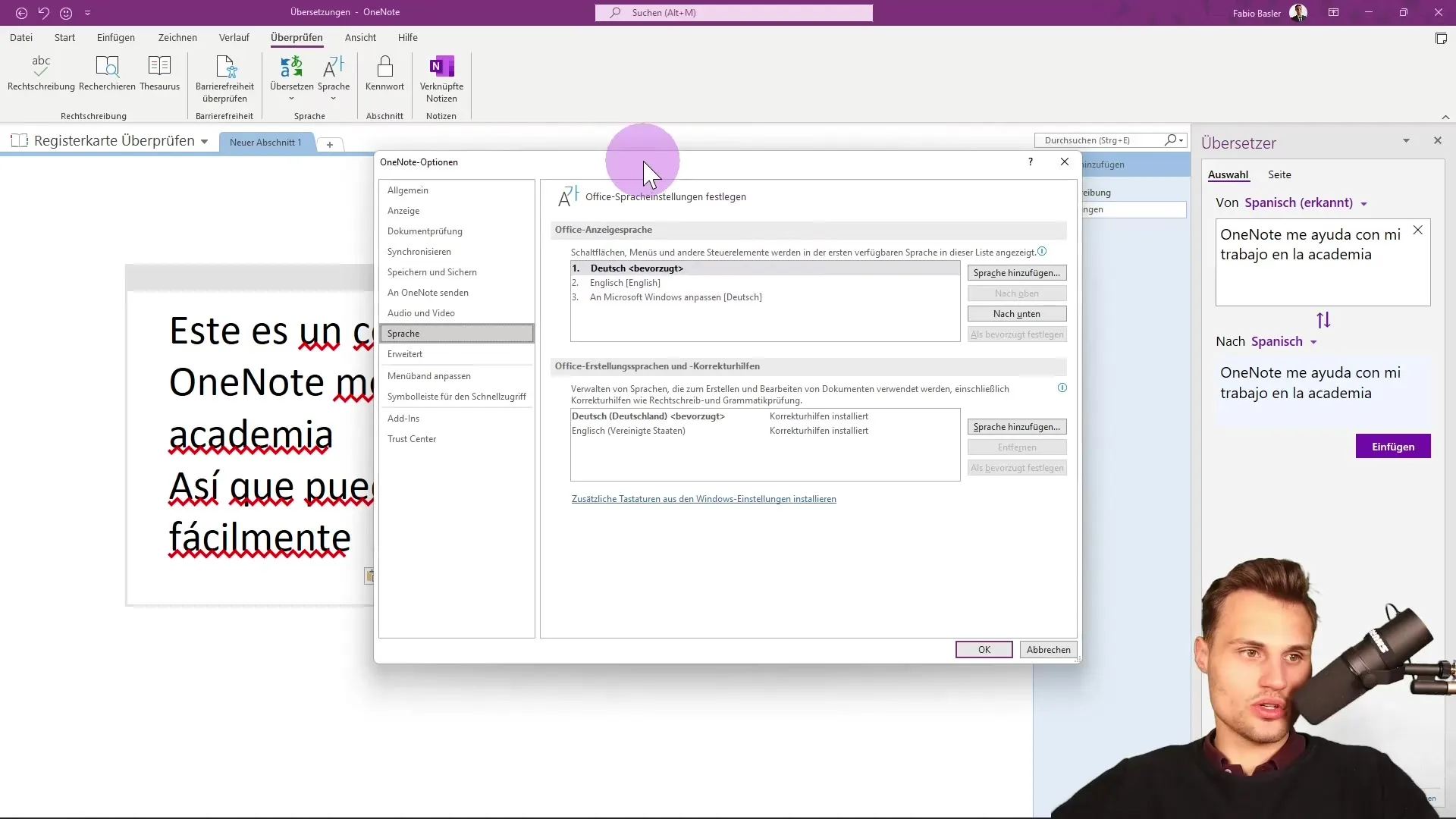The width and height of the screenshot is (1456, 819).
Task: Click the Überprüfen ribbon tab
Action: tap(297, 37)
